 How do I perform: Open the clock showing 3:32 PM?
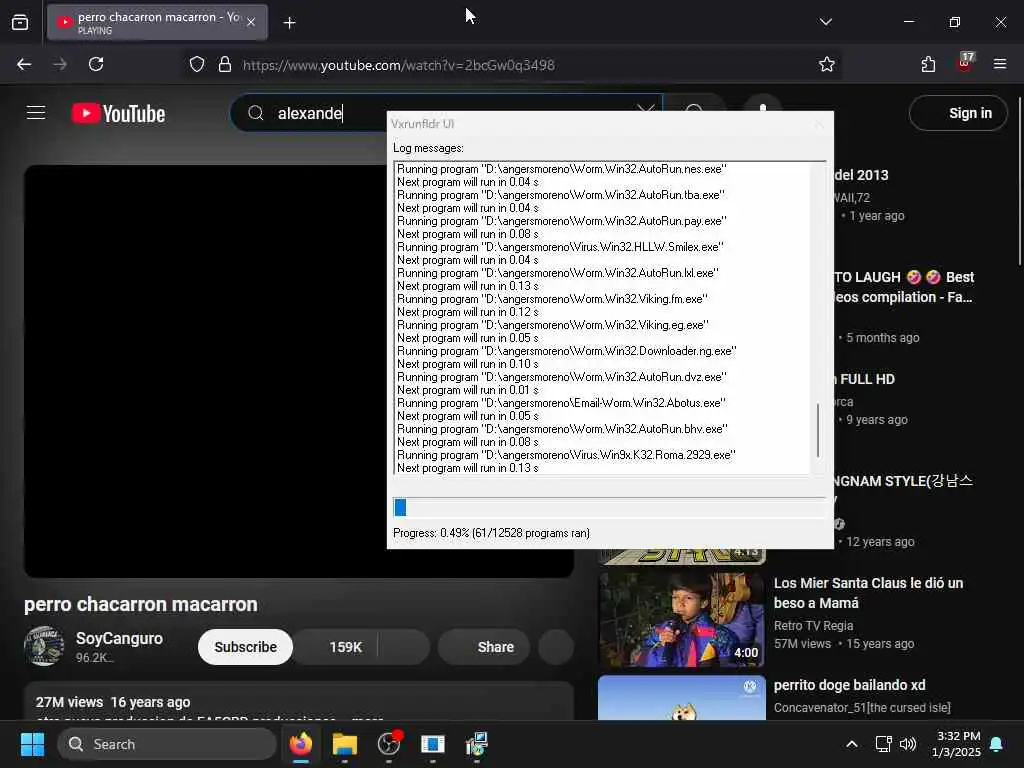click(956, 744)
